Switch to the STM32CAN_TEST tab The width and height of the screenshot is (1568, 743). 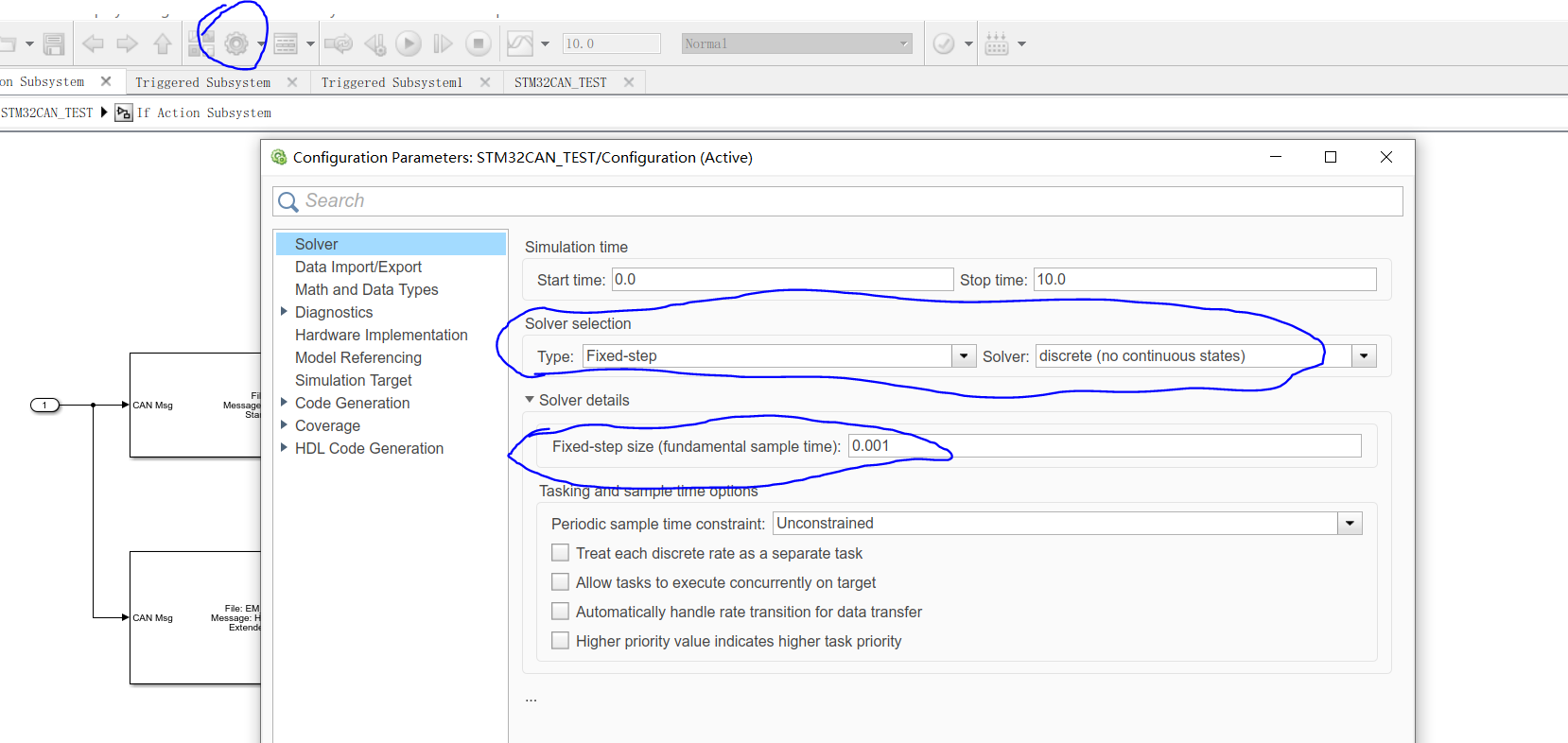(x=561, y=82)
